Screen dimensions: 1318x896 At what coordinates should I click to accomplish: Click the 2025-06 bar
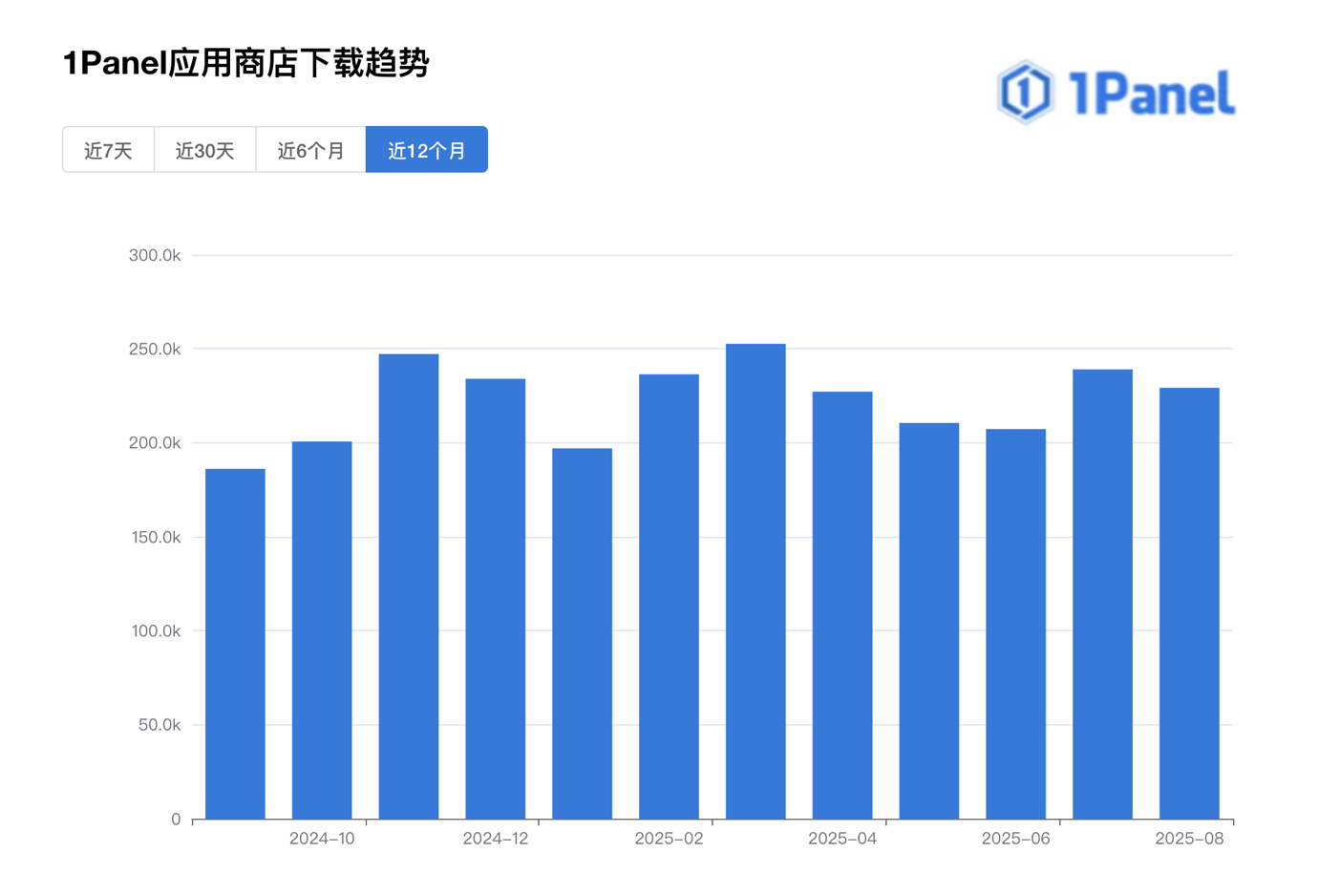point(1016,624)
